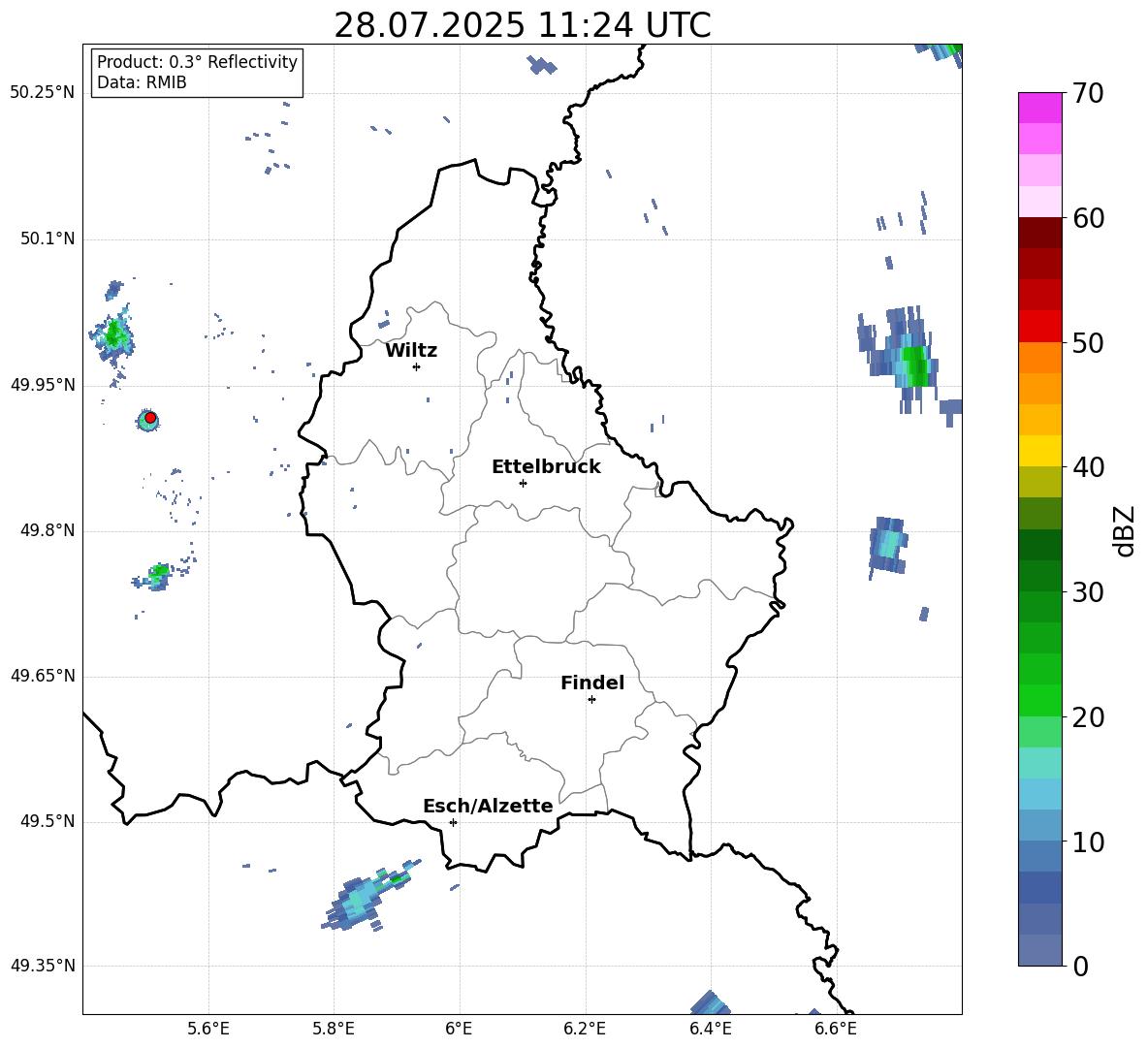Pick the bright red colorbar swatch above 50
The width and height of the screenshot is (1148, 1048).
(1039, 327)
